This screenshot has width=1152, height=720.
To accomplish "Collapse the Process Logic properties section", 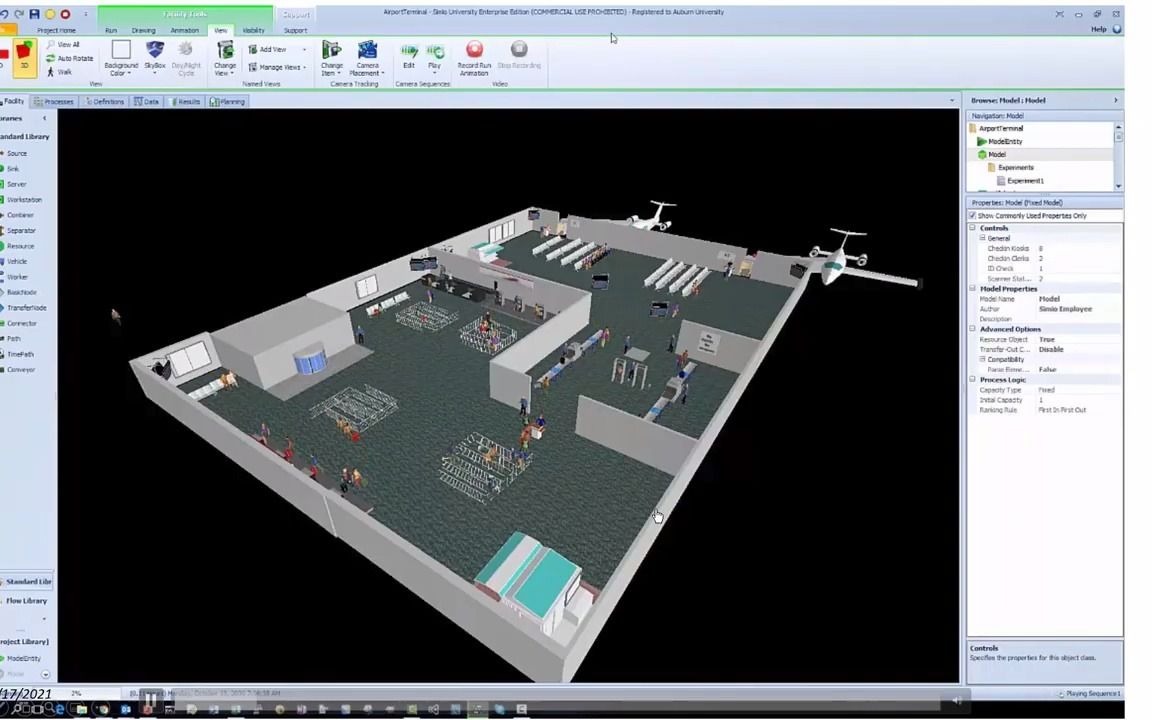I will [x=971, y=379].
